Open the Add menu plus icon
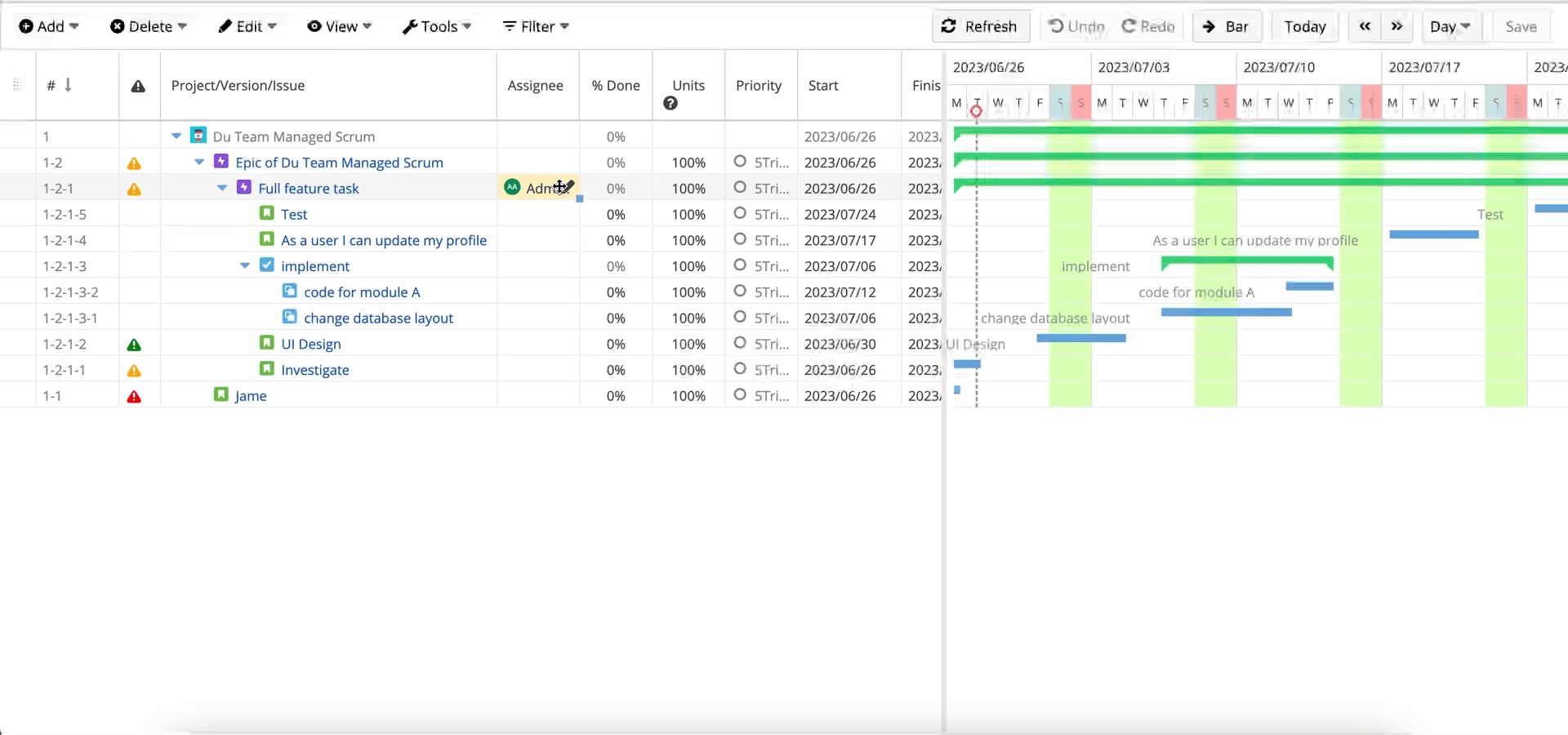The width and height of the screenshot is (1568, 735). 25,26
